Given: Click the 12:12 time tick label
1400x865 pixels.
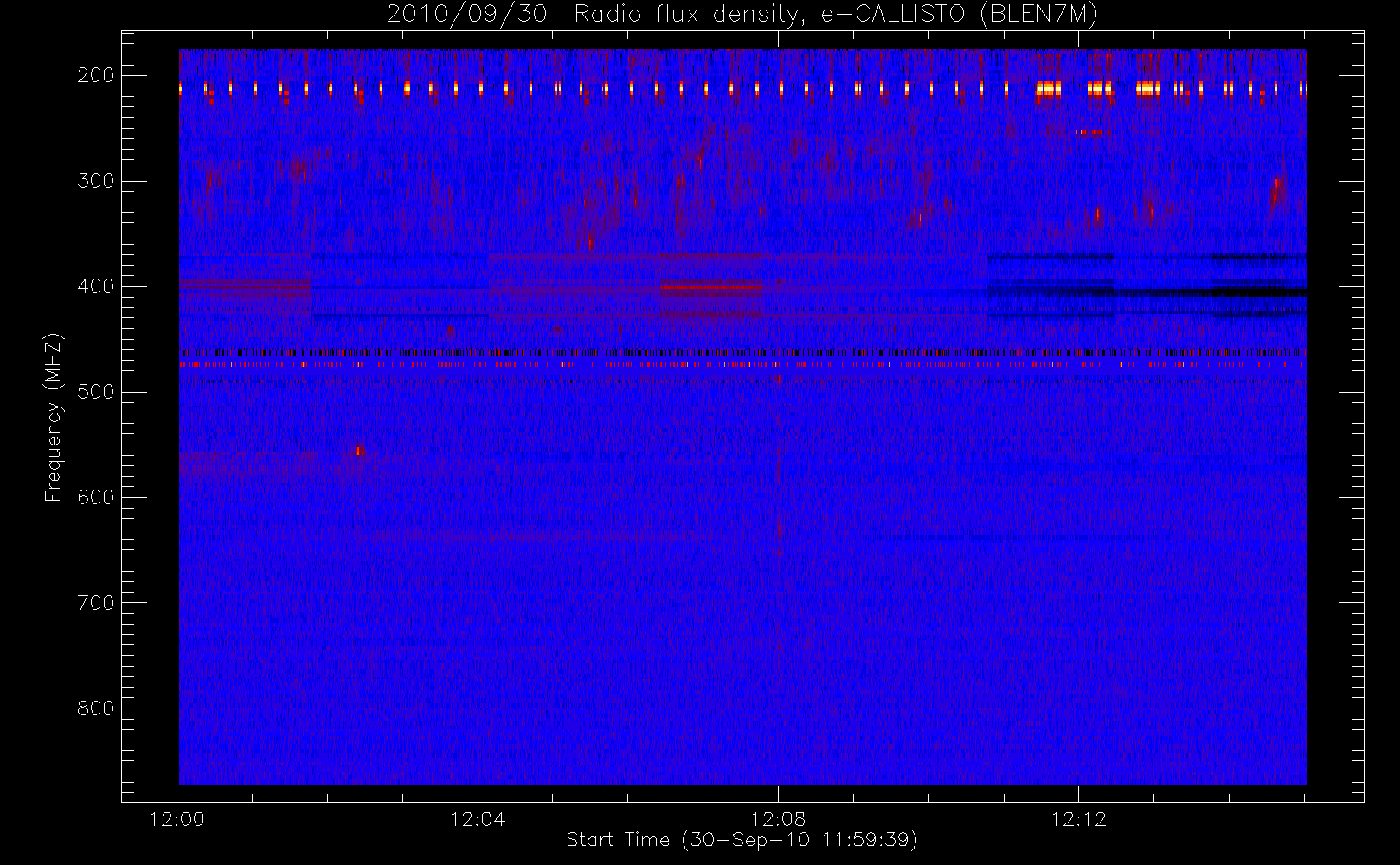Looking at the screenshot, I should pos(1079,820).
